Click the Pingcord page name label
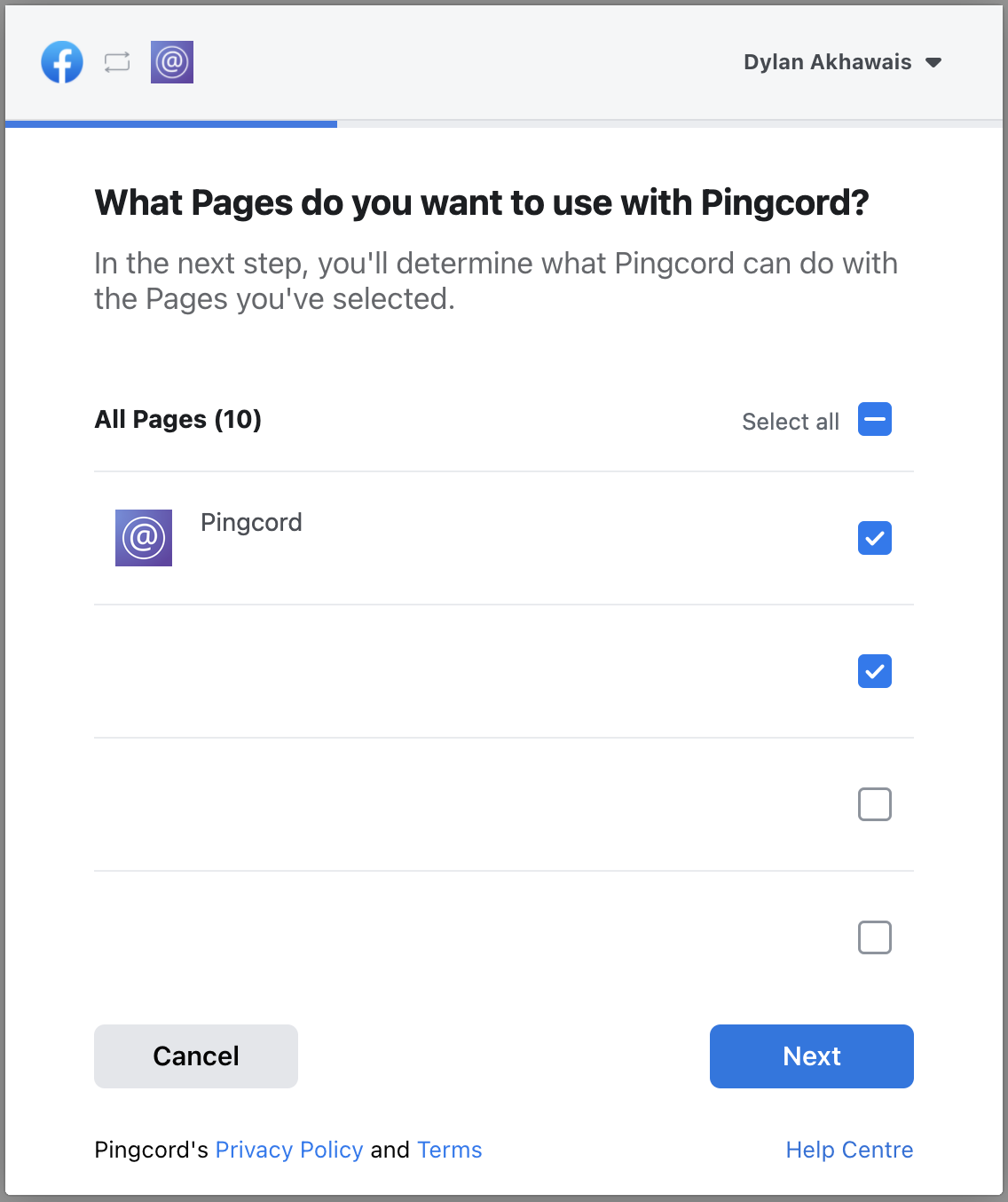1008x1202 pixels. 251,523
